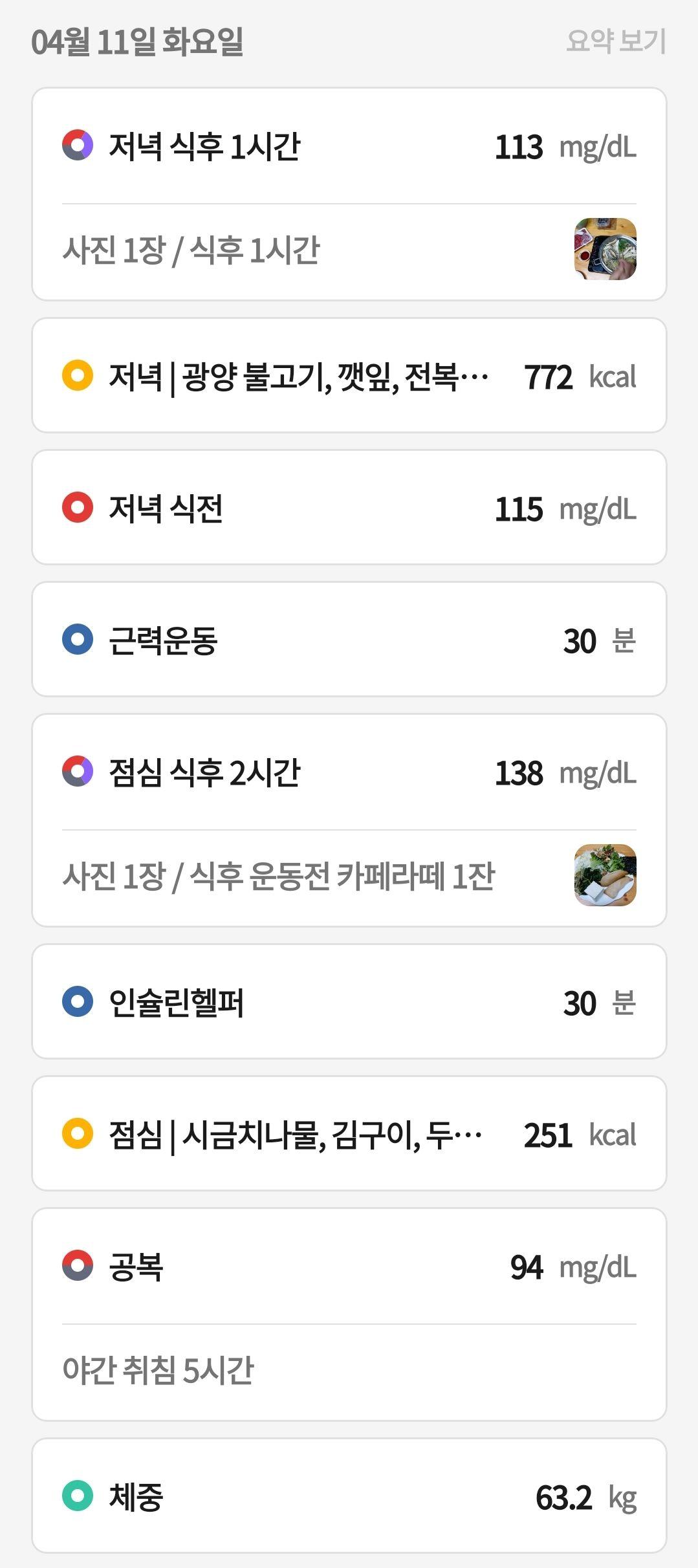Screen dimensions: 698x1568
Task: Open the 772 kcal dinner entry
Action: pos(349,375)
